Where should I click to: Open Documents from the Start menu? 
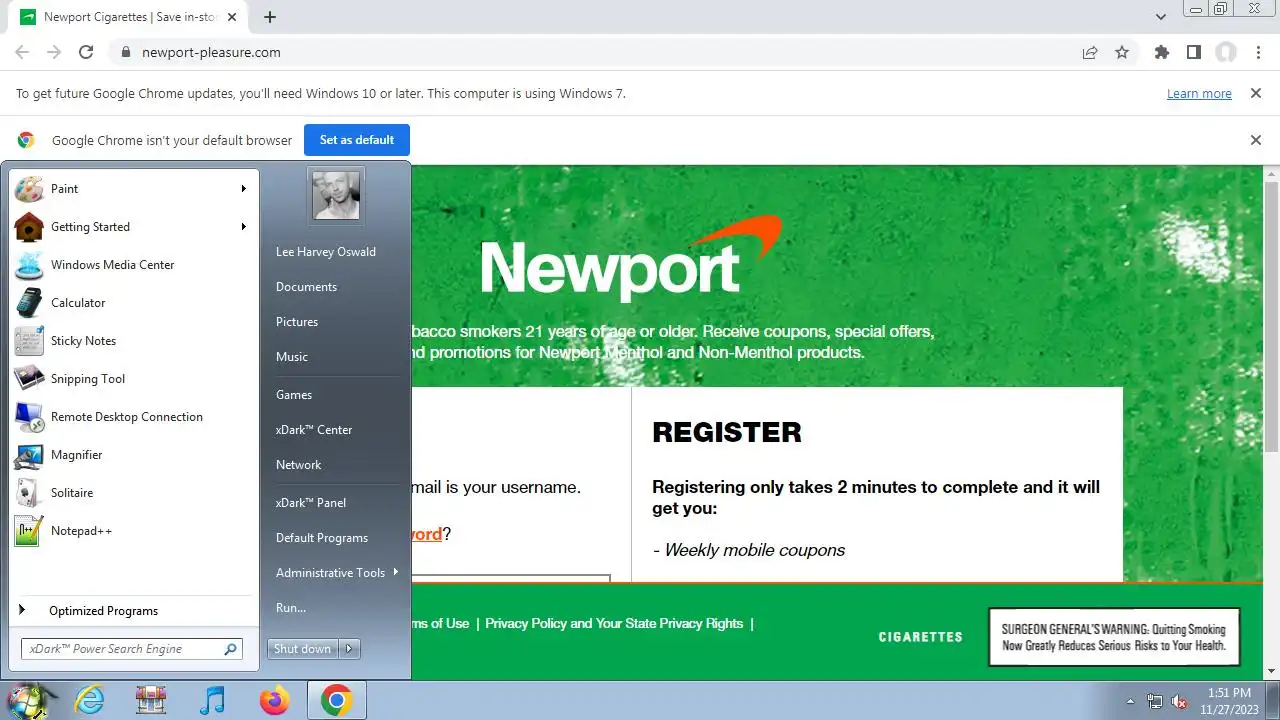coord(306,287)
